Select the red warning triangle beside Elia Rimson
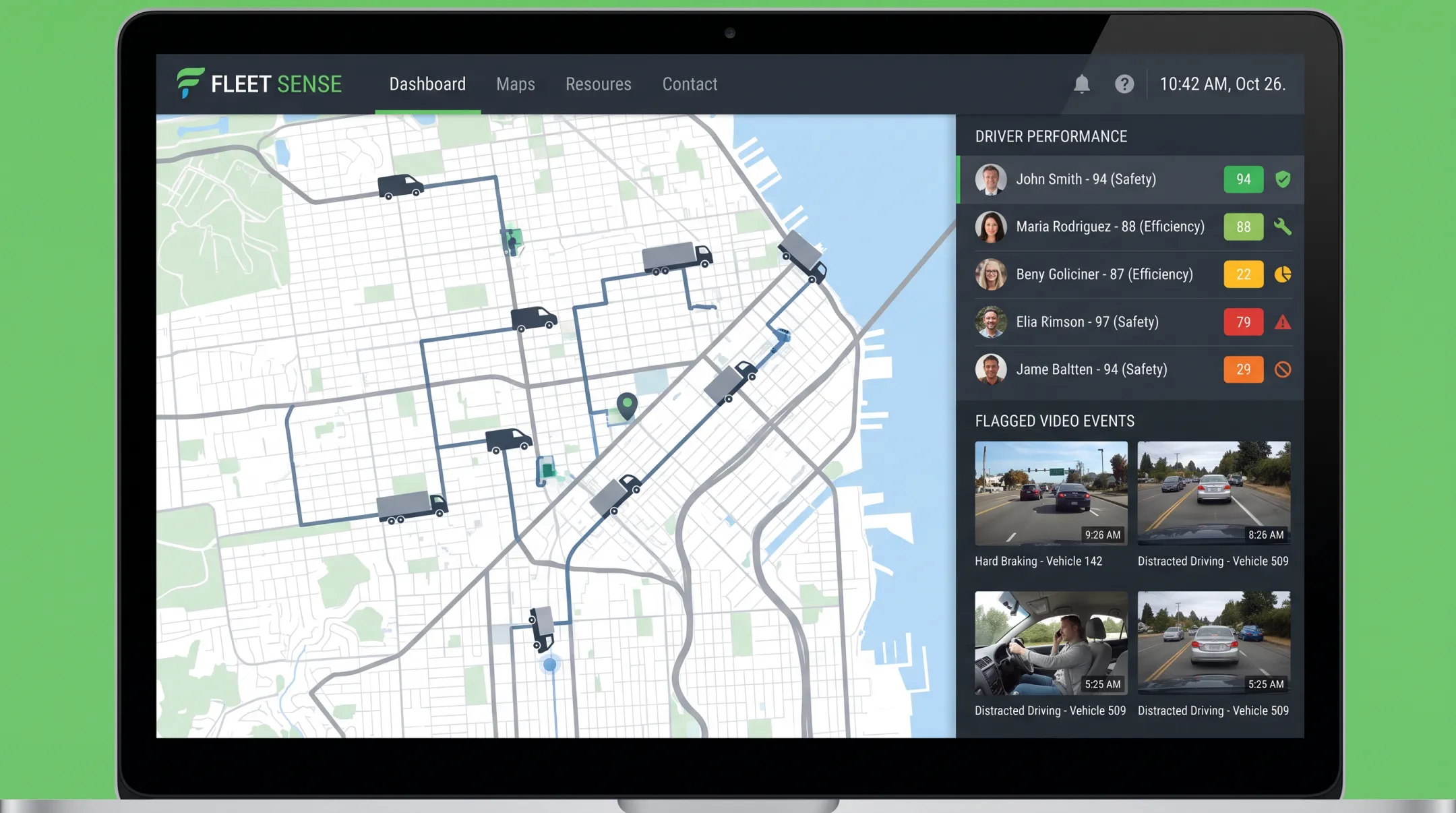 coord(1283,322)
